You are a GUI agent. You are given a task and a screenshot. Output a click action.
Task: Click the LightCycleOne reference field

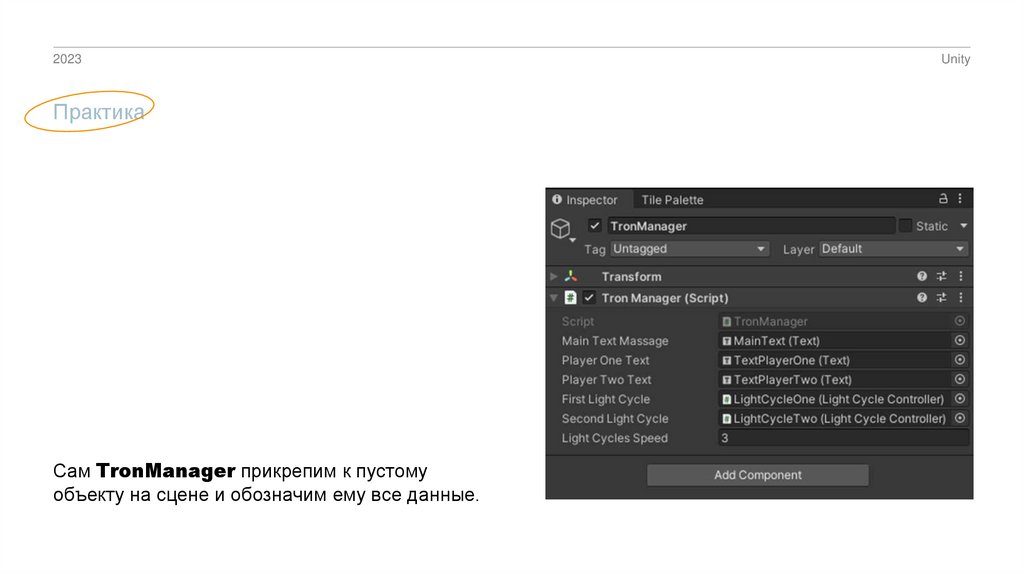click(x=835, y=400)
